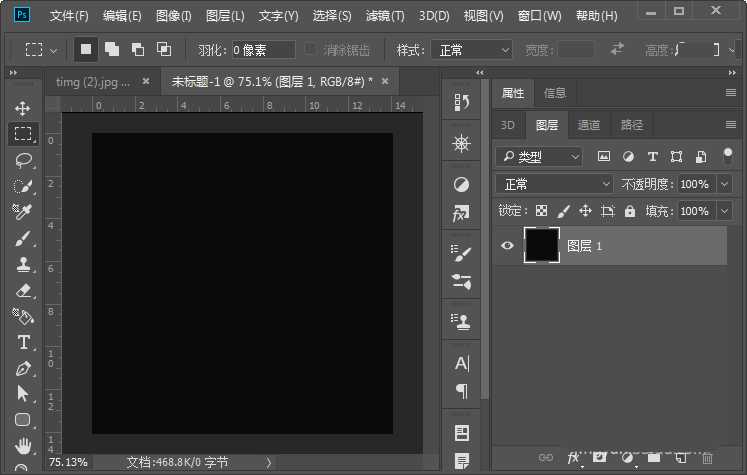Image resolution: width=747 pixels, height=475 pixels.
Task: Toggle the lock all padlock icon
Action: [630, 211]
